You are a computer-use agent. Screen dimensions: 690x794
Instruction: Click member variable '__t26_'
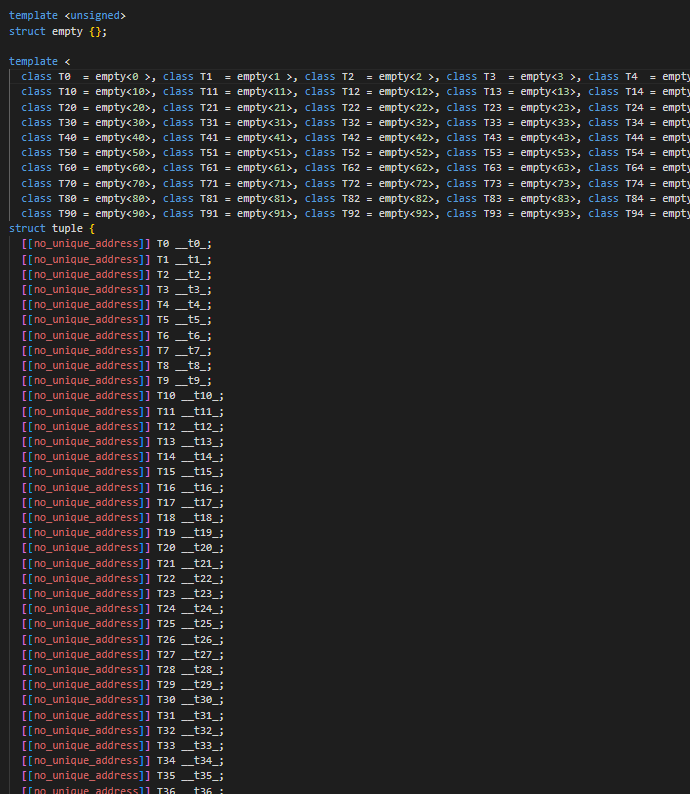(200, 639)
